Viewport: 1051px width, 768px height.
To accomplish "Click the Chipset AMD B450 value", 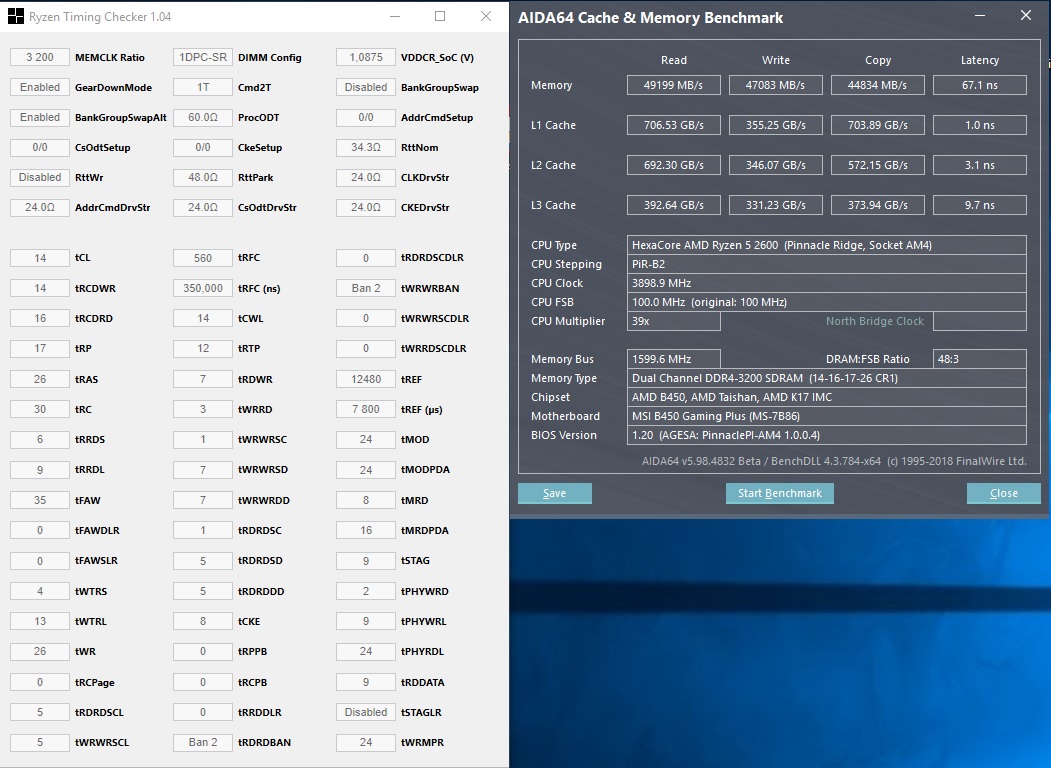I will pos(826,397).
